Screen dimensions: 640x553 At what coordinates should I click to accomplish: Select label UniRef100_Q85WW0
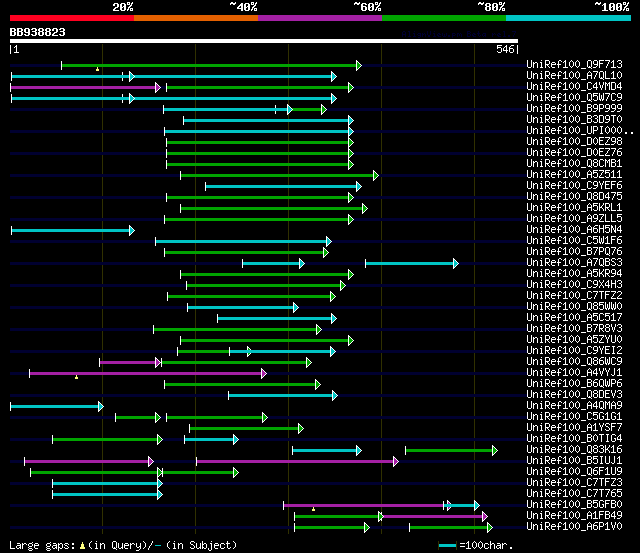coord(574,306)
